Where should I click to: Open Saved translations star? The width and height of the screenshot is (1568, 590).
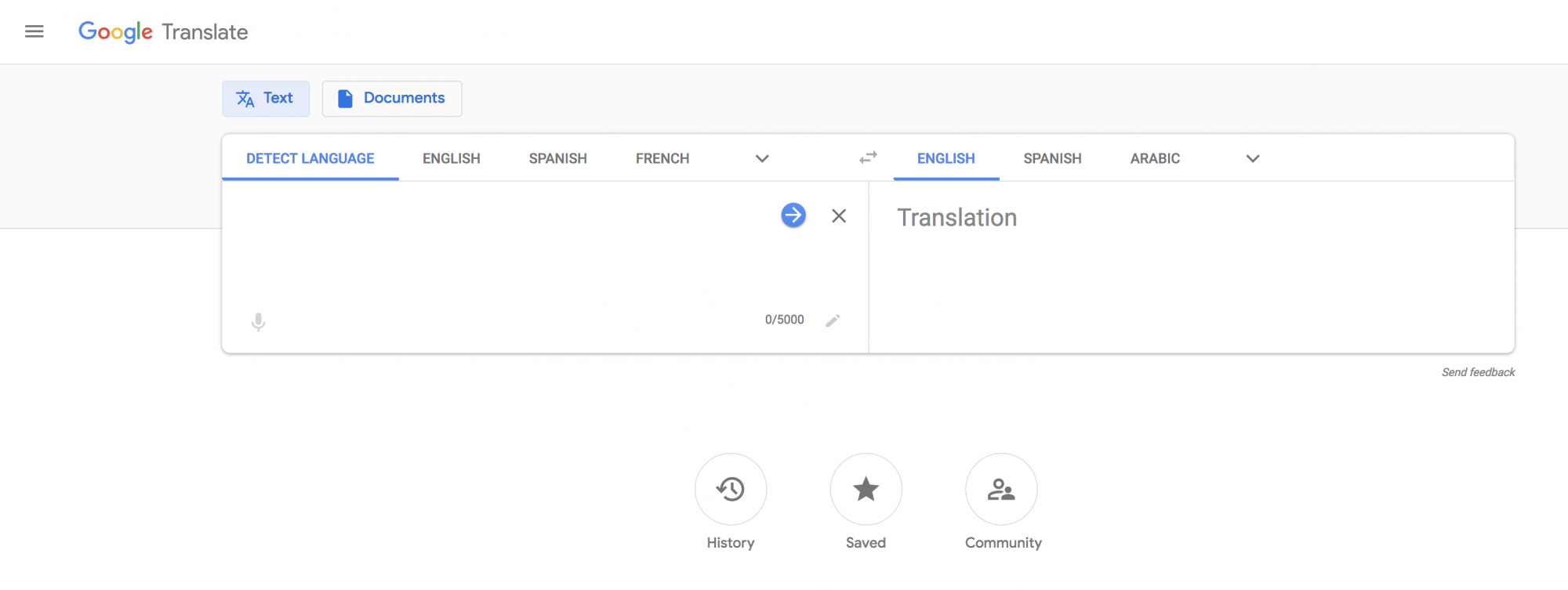click(x=866, y=489)
